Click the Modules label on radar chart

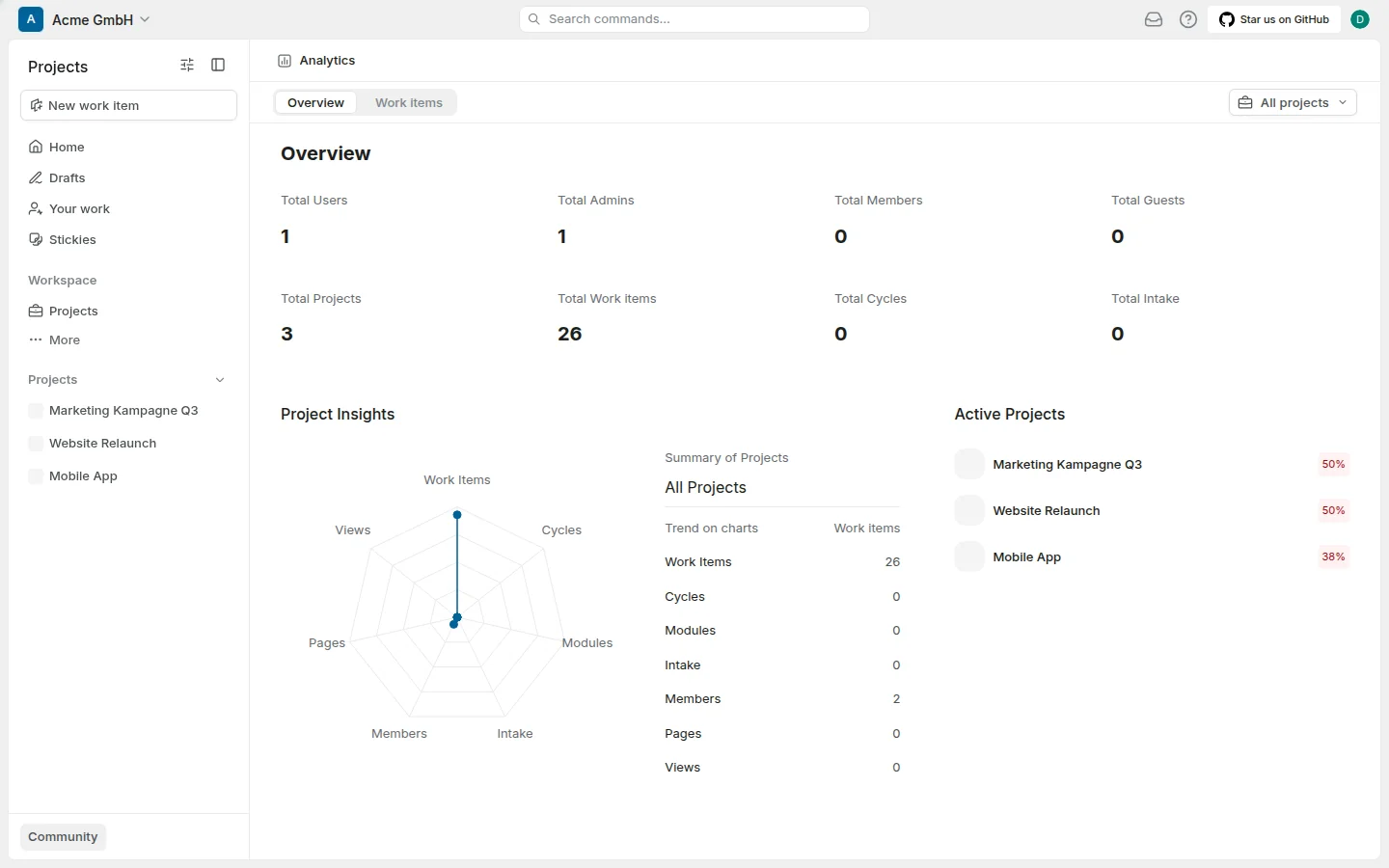point(587,643)
